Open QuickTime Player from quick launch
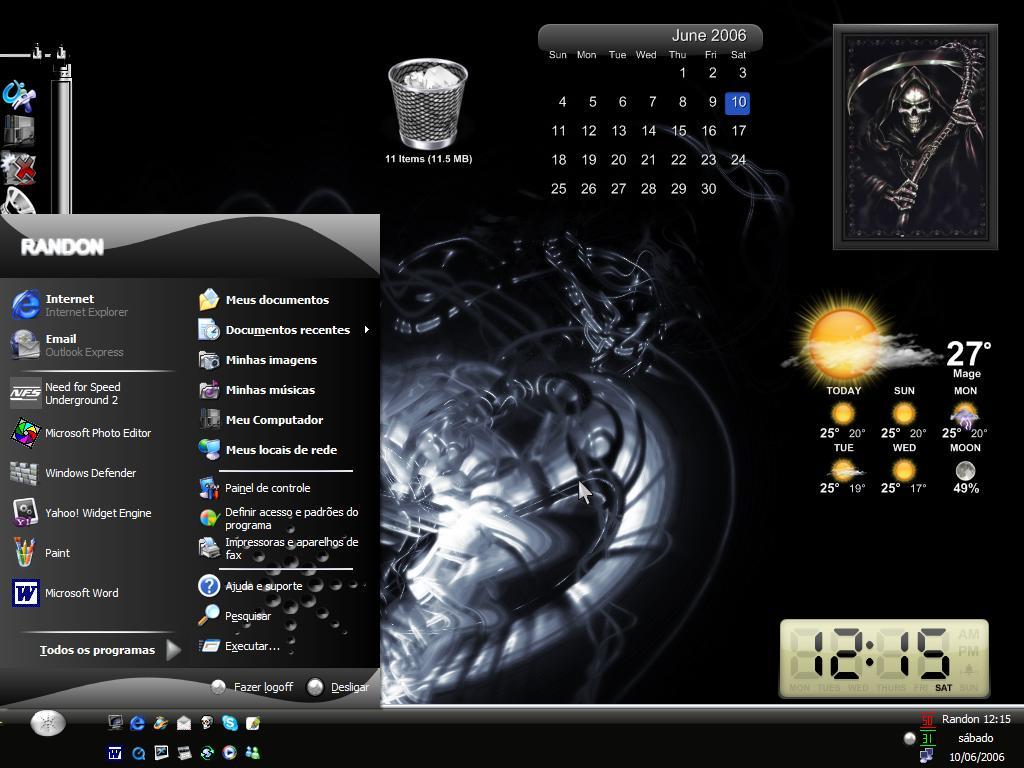The image size is (1024, 768). coord(138,754)
